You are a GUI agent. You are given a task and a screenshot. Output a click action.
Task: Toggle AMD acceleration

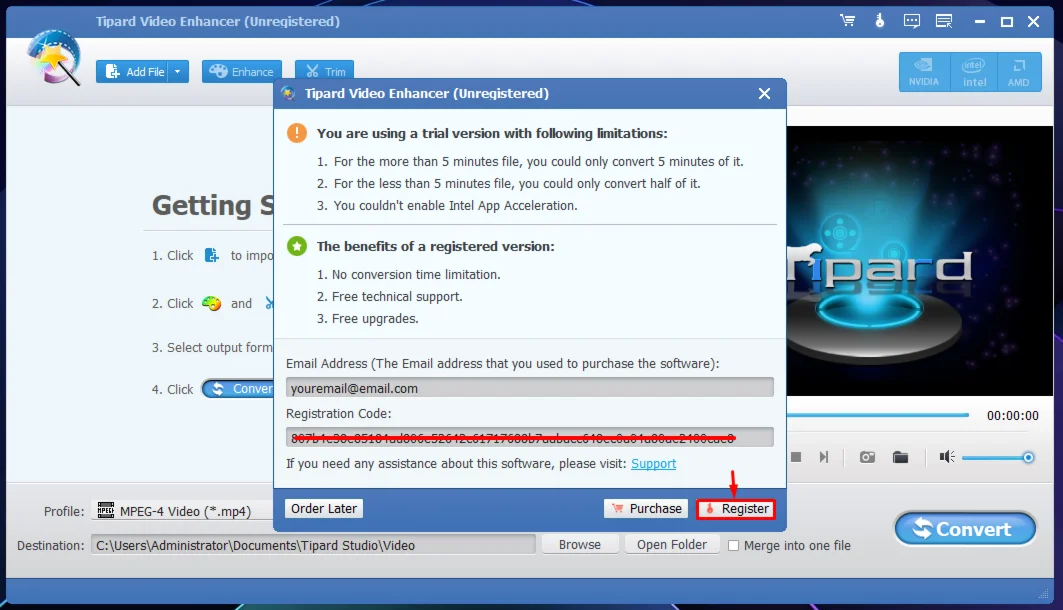tap(1019, 72)
